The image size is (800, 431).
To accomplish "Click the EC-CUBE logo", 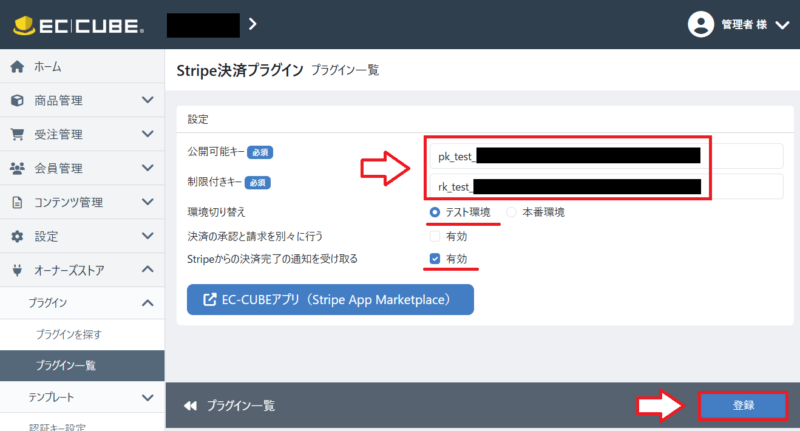I will (78, 25).
